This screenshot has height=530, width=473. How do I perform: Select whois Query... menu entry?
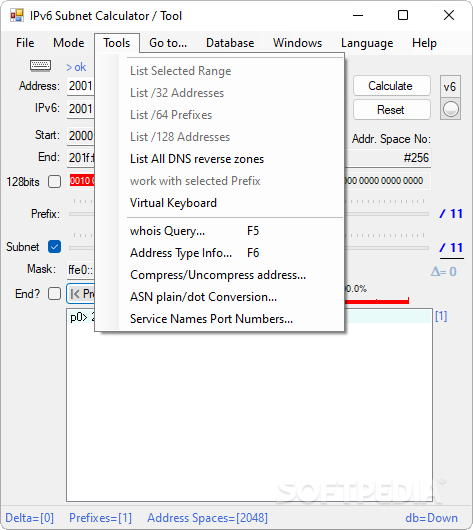[220, 231]
